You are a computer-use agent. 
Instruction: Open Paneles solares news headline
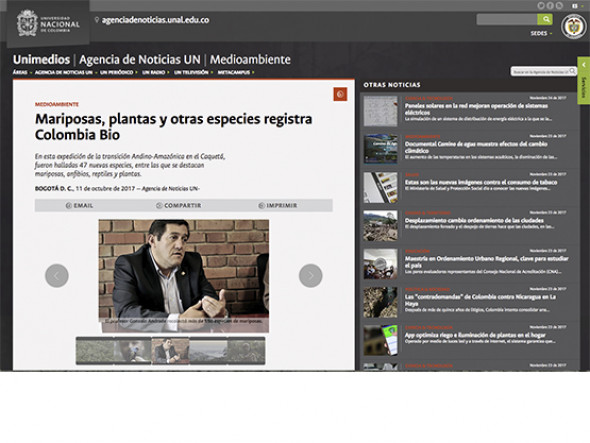pyautogui.click(x=476, y=109)
